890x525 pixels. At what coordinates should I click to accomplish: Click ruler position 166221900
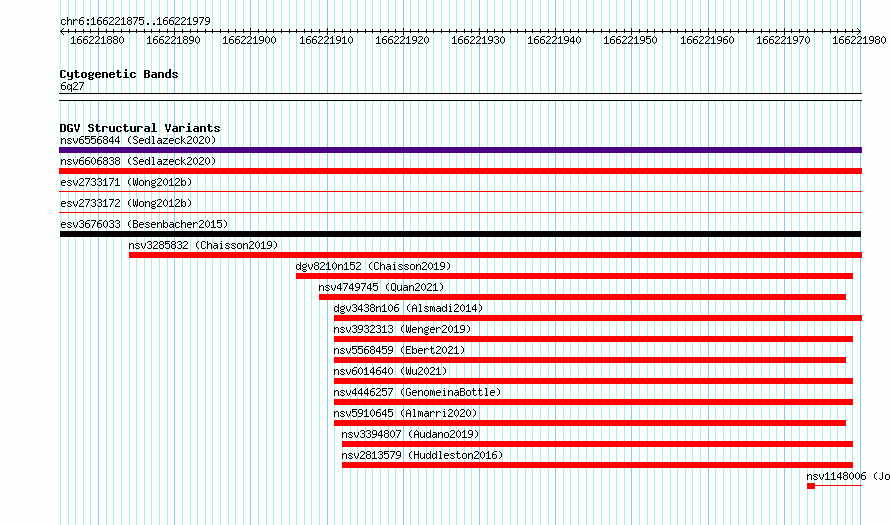[x=249, y=40]
